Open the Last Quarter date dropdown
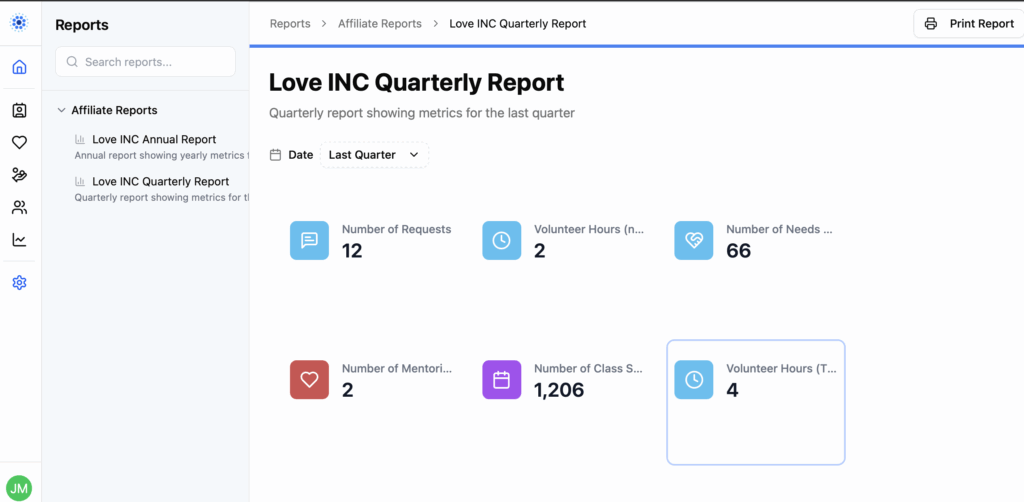1024x502 pixels. [x=374, y=155]
